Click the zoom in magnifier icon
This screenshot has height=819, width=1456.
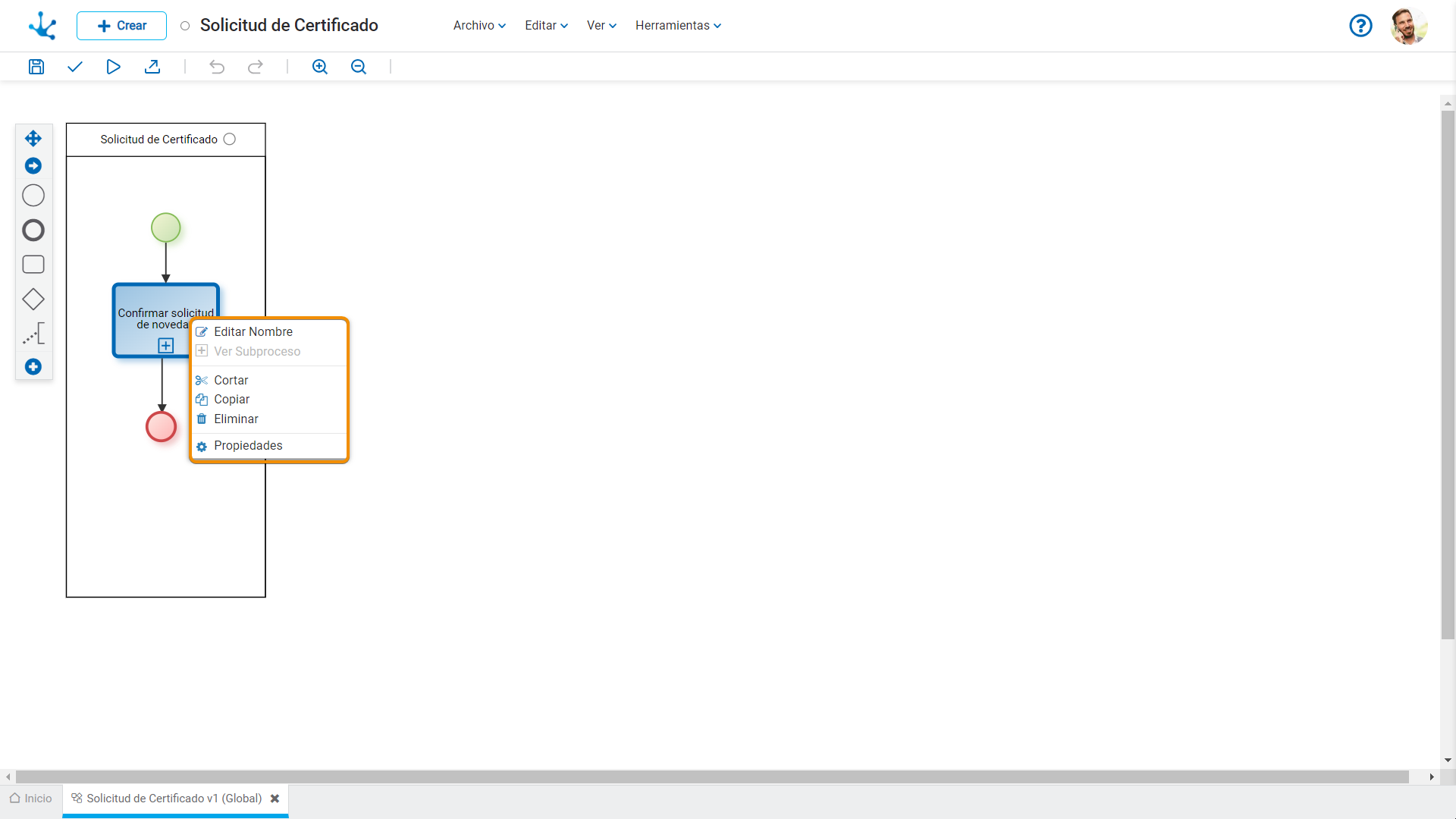point(320,67)
